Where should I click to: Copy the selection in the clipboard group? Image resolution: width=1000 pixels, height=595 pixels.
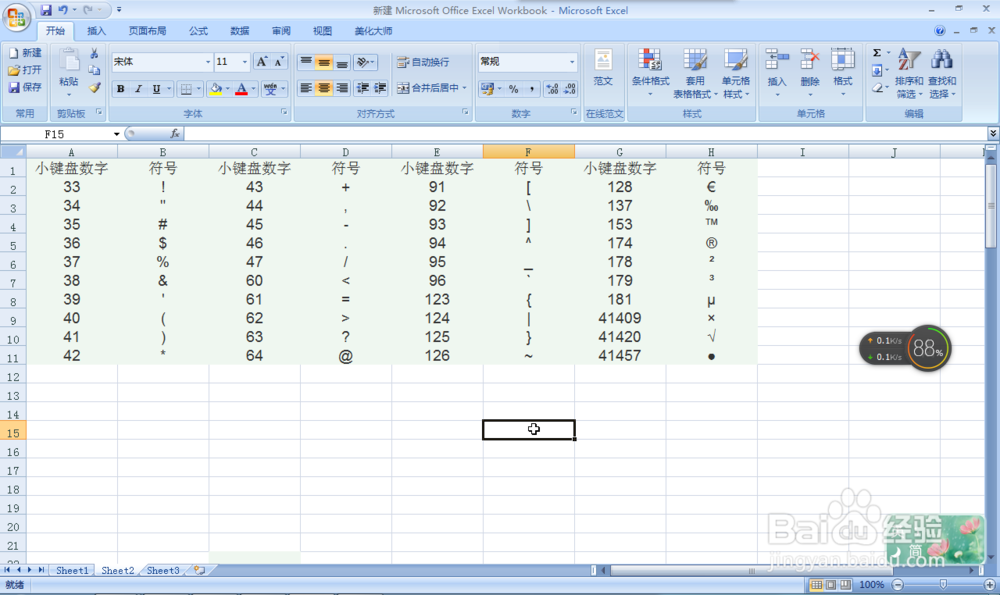94,70
